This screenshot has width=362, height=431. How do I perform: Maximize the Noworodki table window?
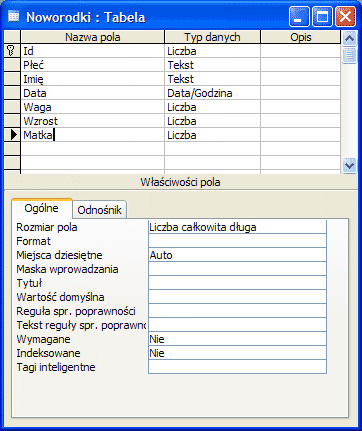tap(322, 16)
